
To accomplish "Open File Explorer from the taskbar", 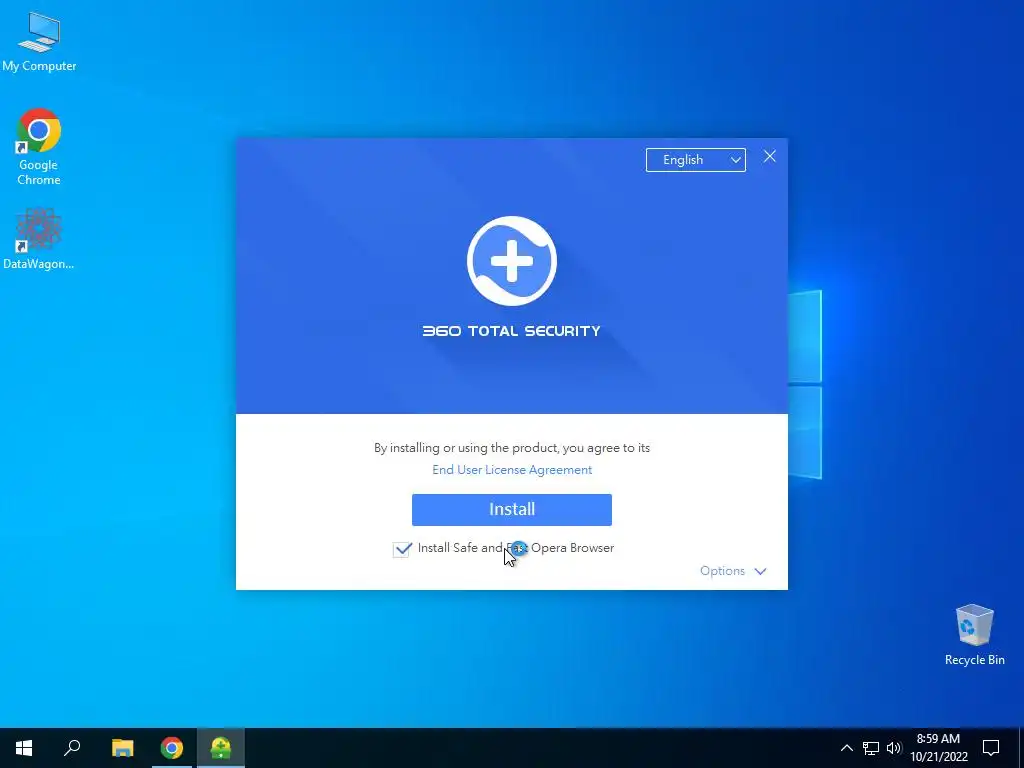I will pos(122,748).
